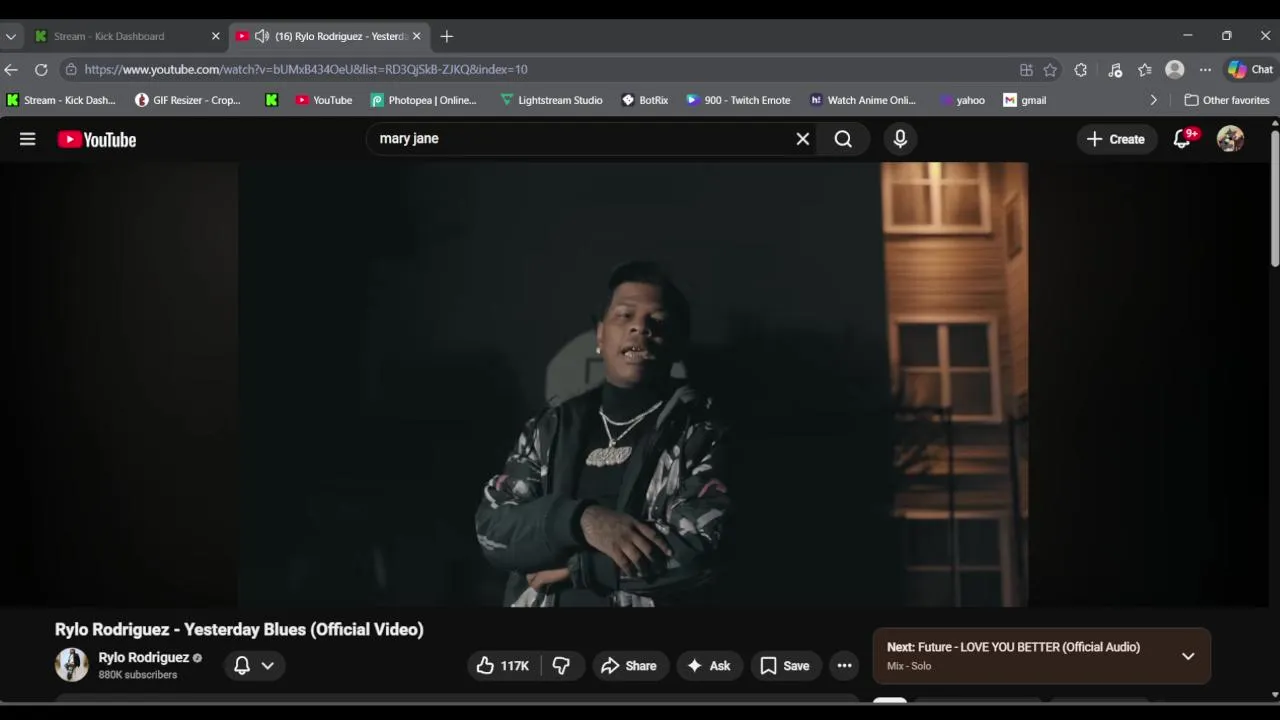Open a new browser tab

click(447, 36)
